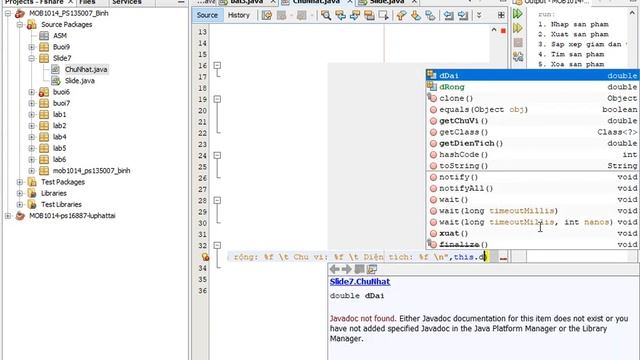The image size is (640, 360).
Task: Click the Go to Source icon in Javadoc popup
Action: (372, 269)
